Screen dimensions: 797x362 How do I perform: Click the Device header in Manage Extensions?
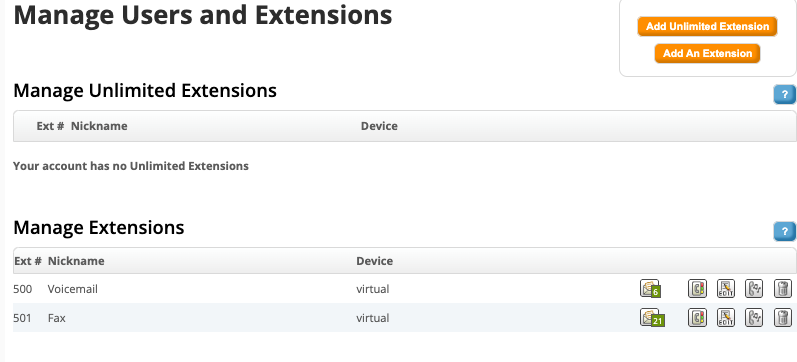click(375, 261)
